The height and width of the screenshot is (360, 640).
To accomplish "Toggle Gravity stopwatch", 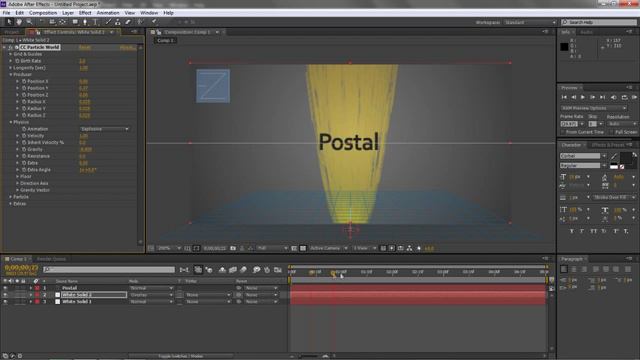I will [24, 149].
